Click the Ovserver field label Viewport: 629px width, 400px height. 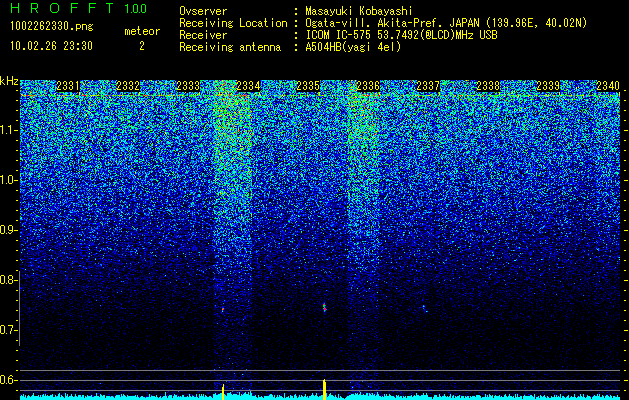(x=203, y=11)
